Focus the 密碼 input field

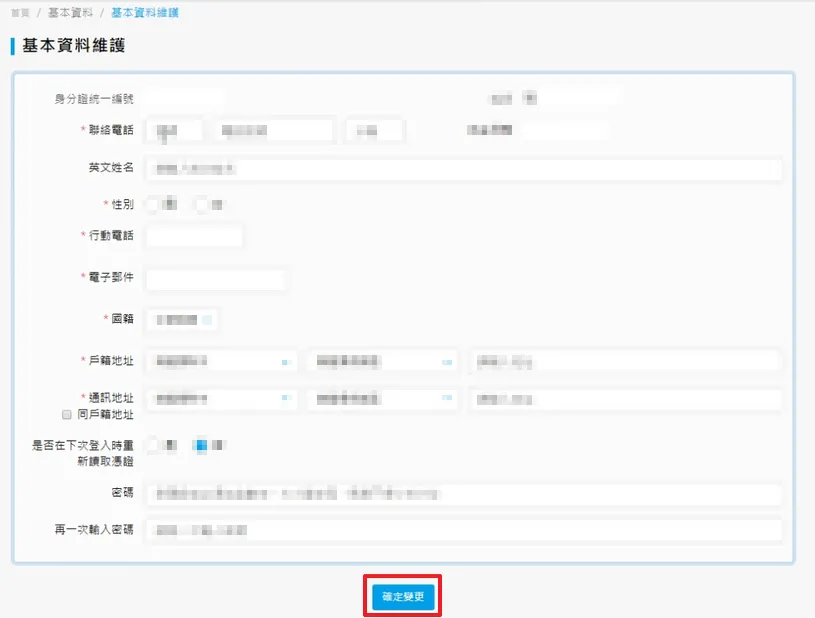(x=464, y=494)
